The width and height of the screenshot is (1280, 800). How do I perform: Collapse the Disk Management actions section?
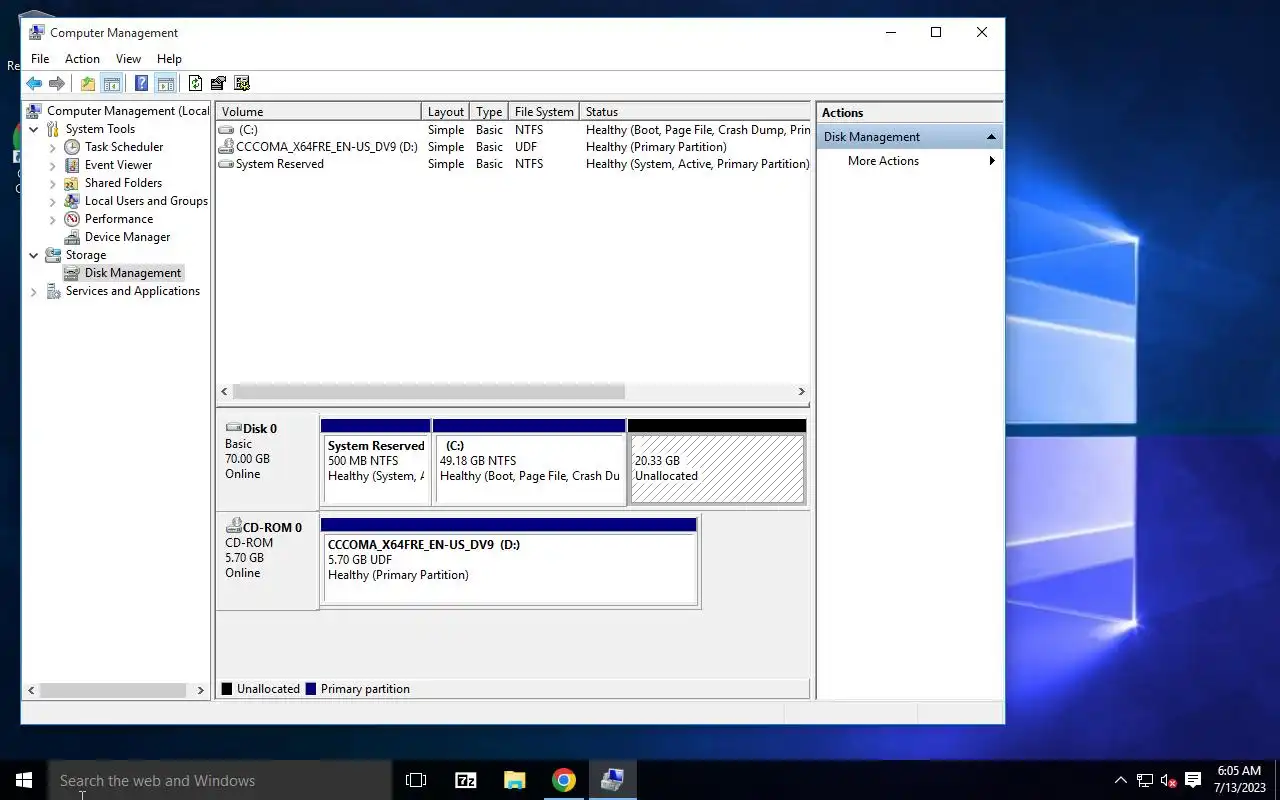pyautogui.click(x=991, y=137)
